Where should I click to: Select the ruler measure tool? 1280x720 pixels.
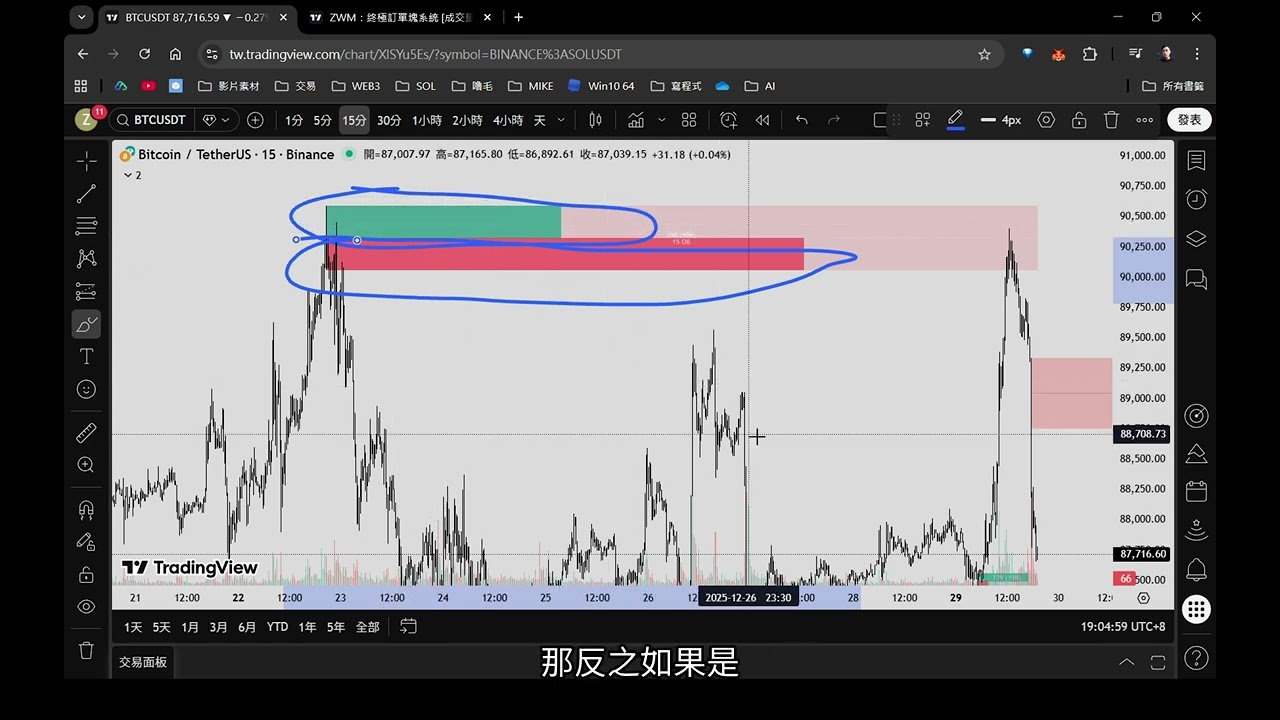coord(87,433)
